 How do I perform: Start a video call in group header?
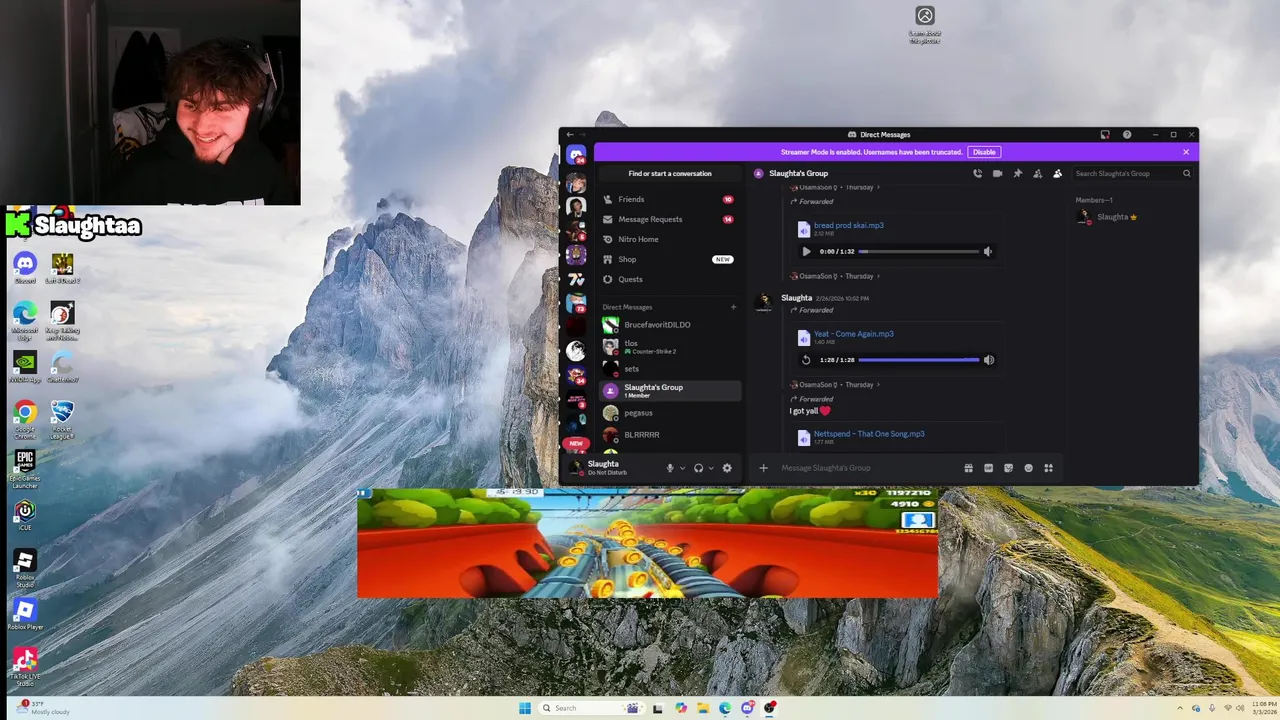pos(997,173)
